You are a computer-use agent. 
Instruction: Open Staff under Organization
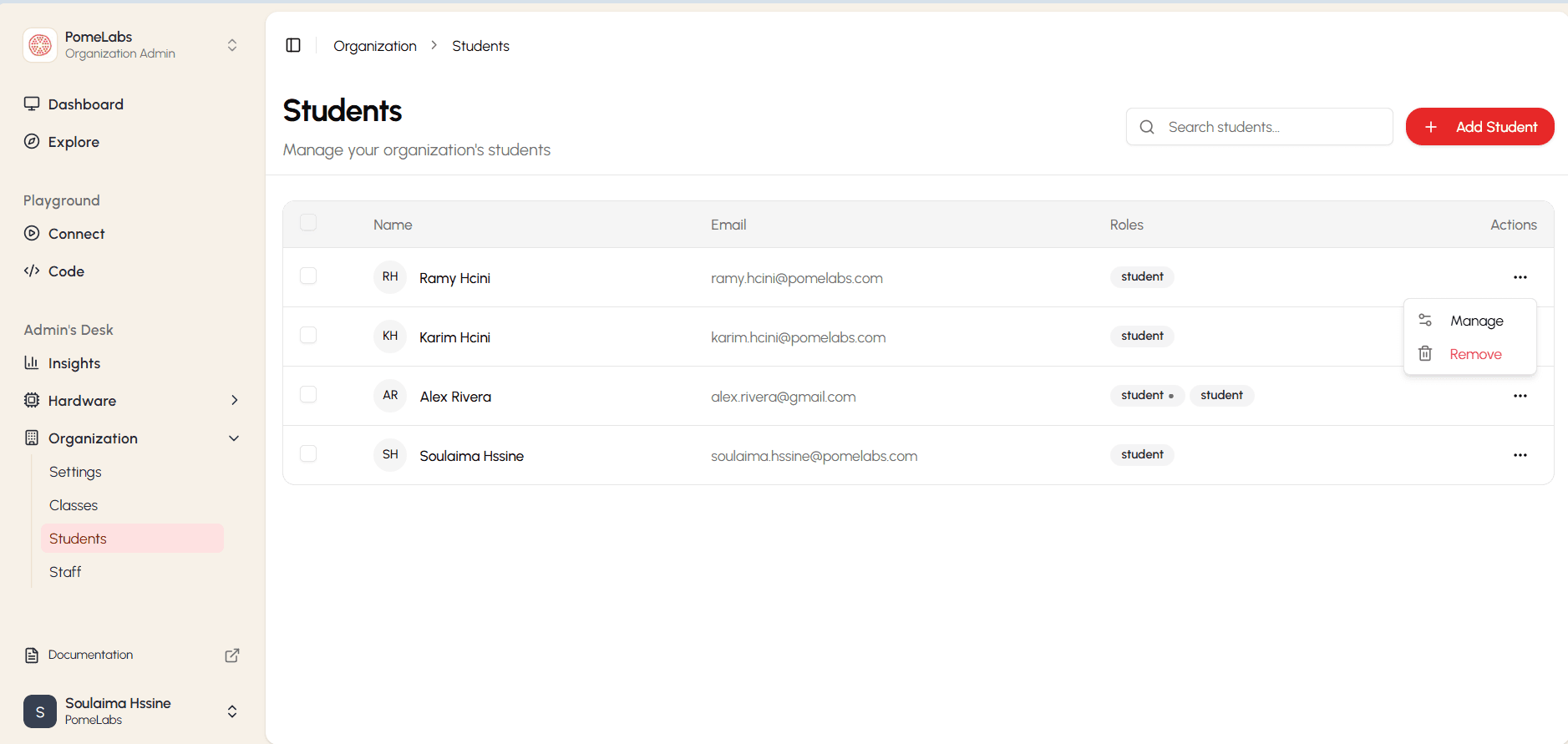point(65,572)
